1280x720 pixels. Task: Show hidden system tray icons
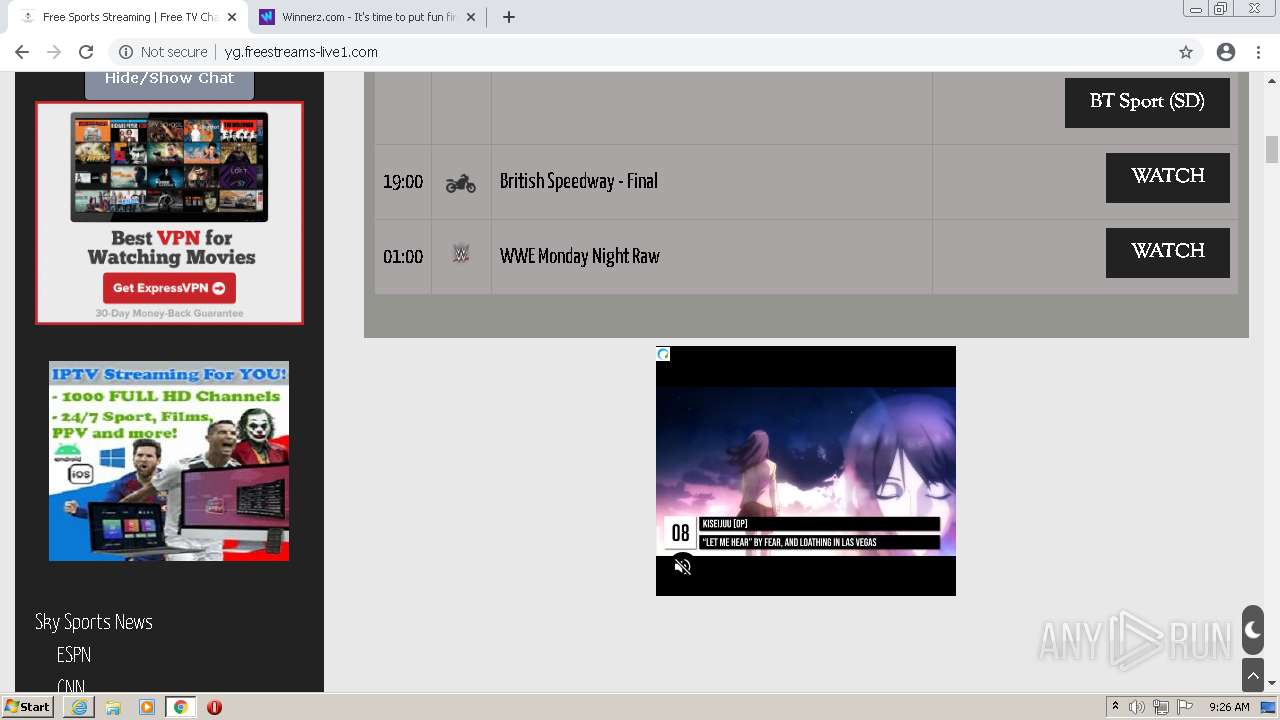(1115, 707)
